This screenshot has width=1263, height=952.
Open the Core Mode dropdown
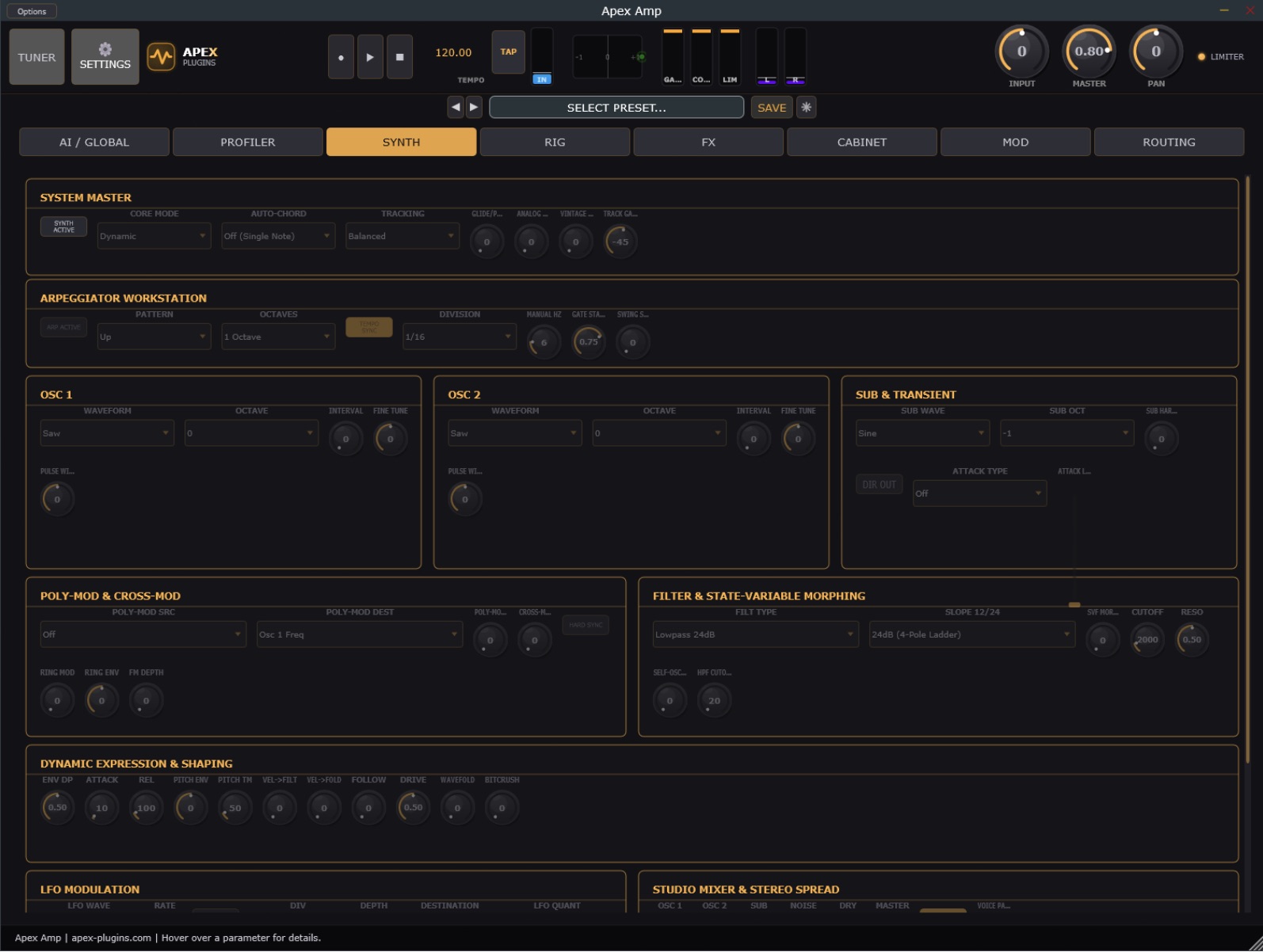click(x=154, y=236)
